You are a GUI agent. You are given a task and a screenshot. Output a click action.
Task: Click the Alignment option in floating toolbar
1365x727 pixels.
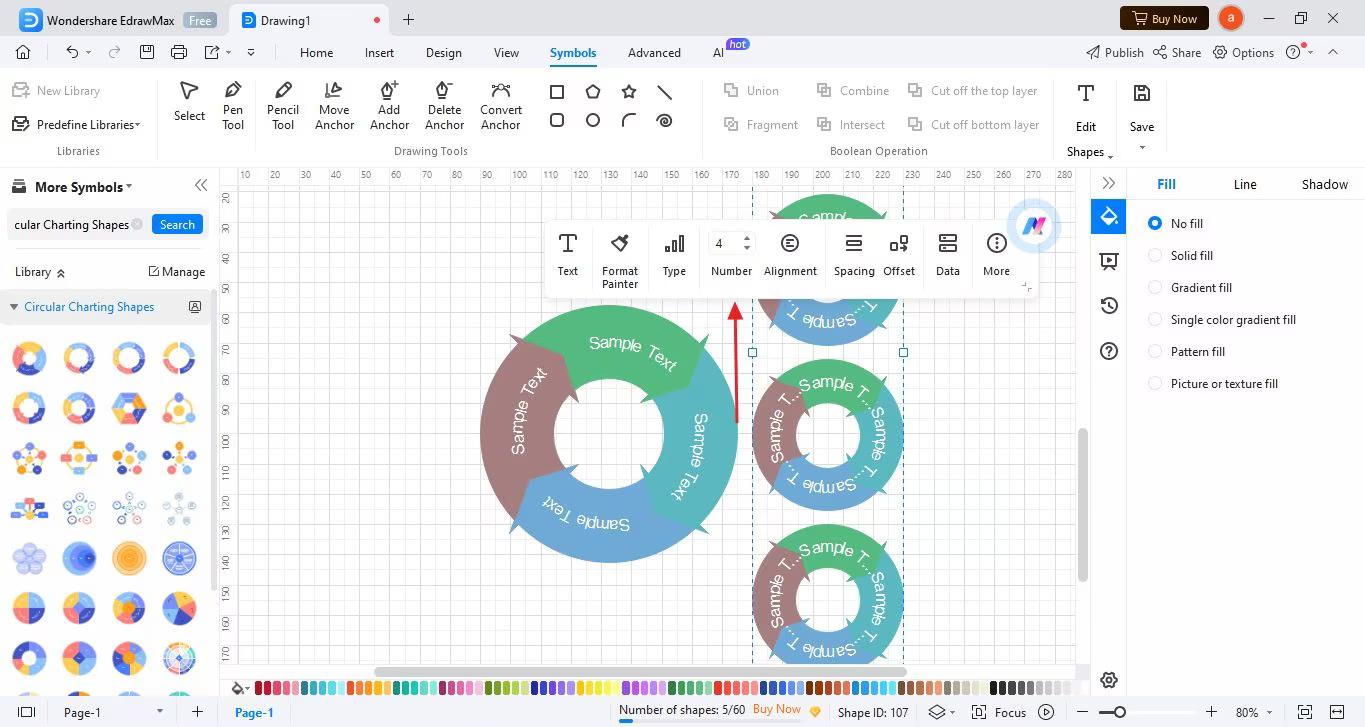(x=790, y=255)
